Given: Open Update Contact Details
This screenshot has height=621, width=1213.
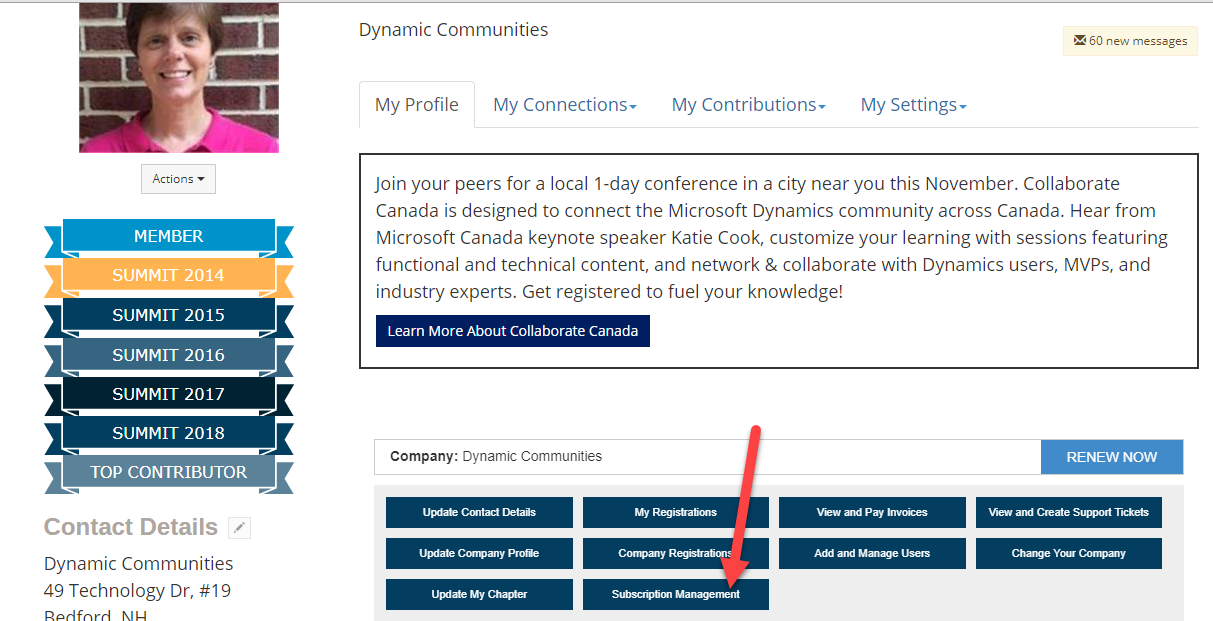Looking at the screenshot, I should click(479, 512).
